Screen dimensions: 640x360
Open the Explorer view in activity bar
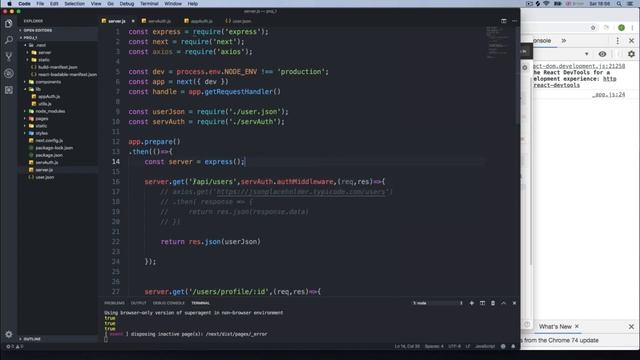point(9,24)
